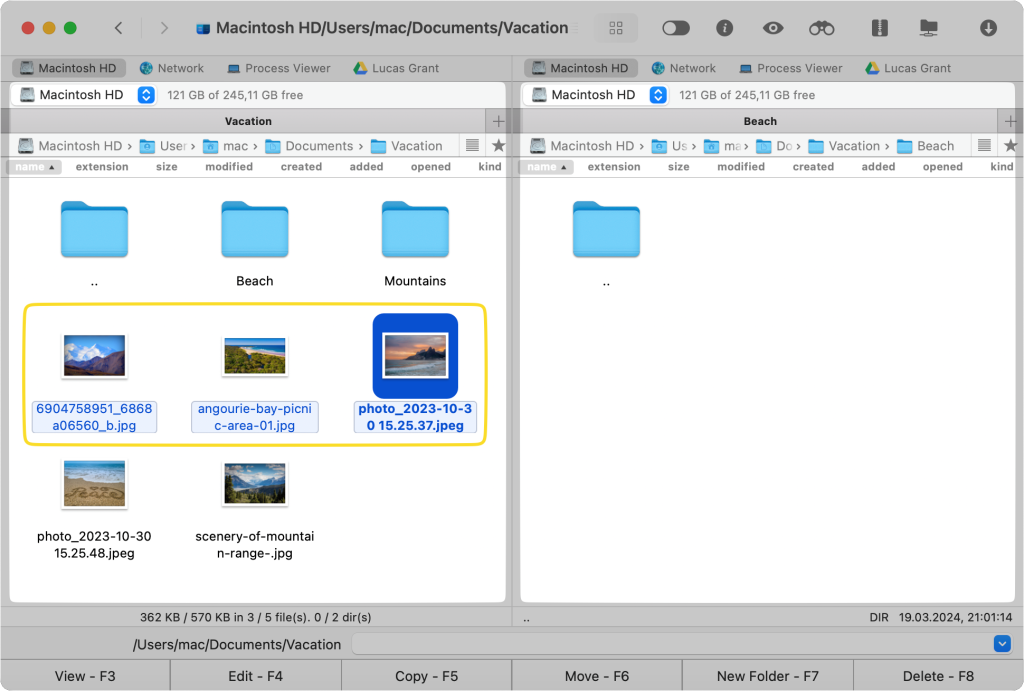Open the network drive connection icon
1024x691 pixels.
928,28
